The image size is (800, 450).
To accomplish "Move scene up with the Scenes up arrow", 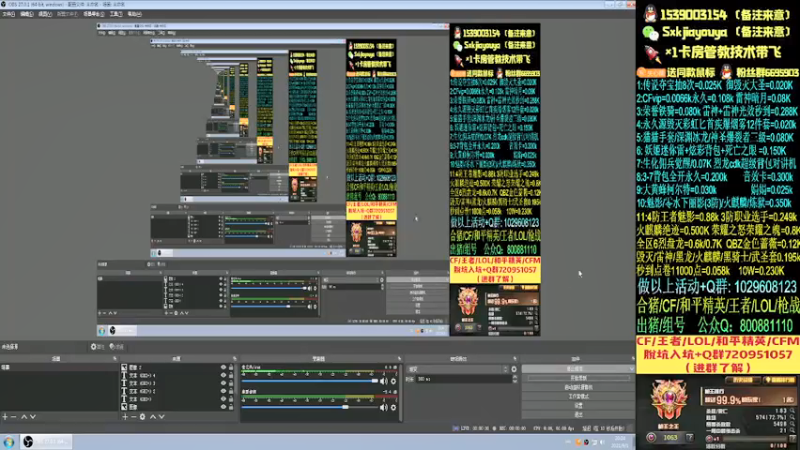I will 23,417.
